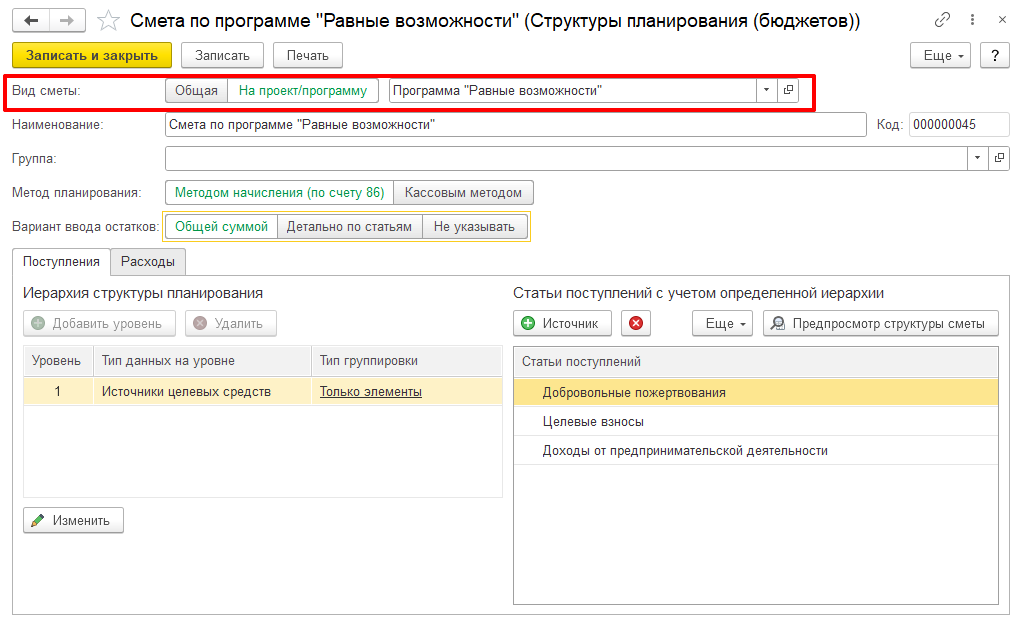This screenshot has width=1016, height=618.
Task: Click the back navigation arrow
Action: [31, 20]
